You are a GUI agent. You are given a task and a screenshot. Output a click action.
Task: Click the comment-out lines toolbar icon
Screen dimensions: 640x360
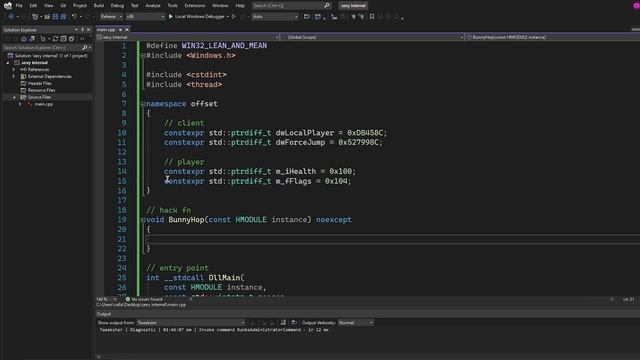(353, 17)
